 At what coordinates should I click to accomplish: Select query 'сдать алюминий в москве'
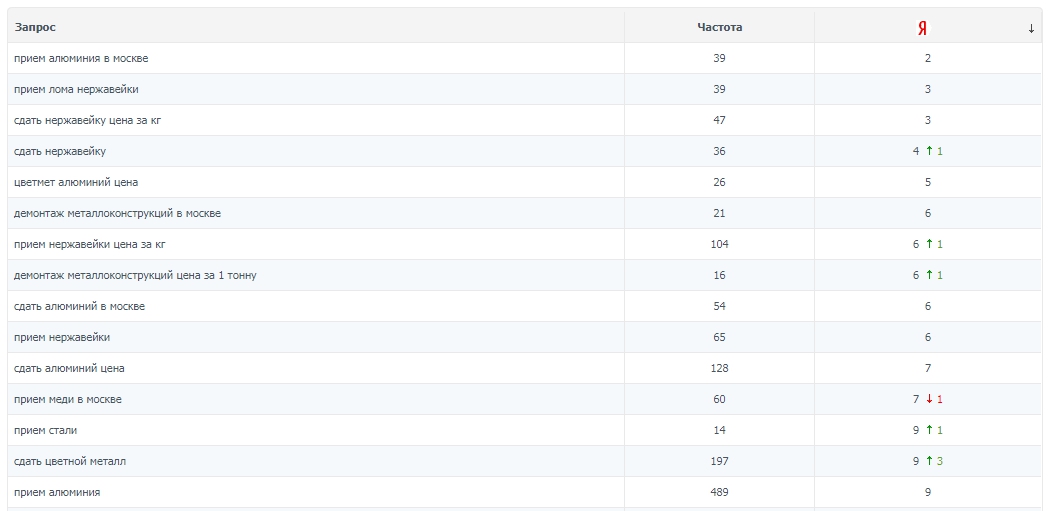click(x=79, y=306)
